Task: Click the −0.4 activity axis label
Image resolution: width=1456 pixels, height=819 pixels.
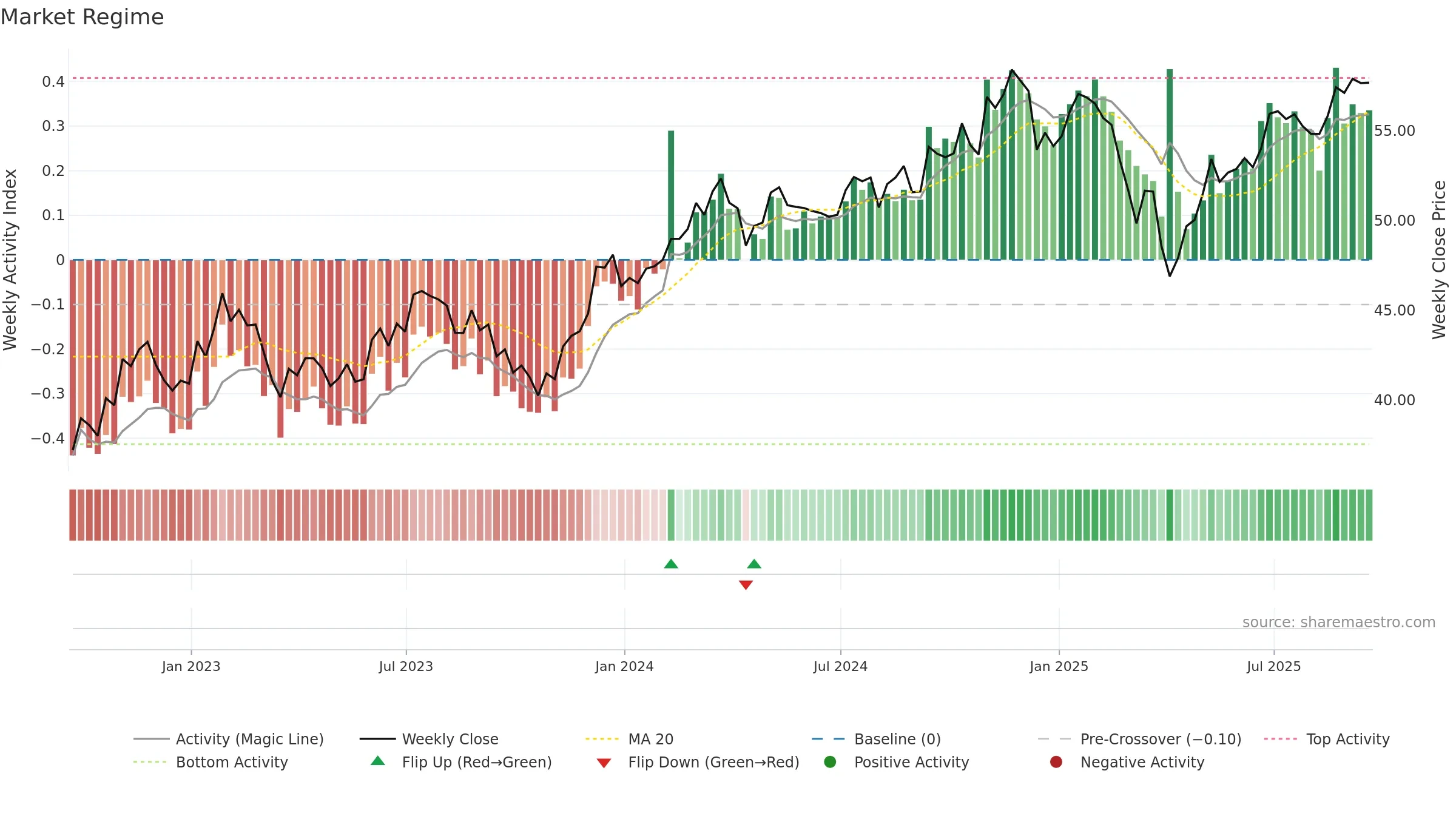Action: click(48, 439)
